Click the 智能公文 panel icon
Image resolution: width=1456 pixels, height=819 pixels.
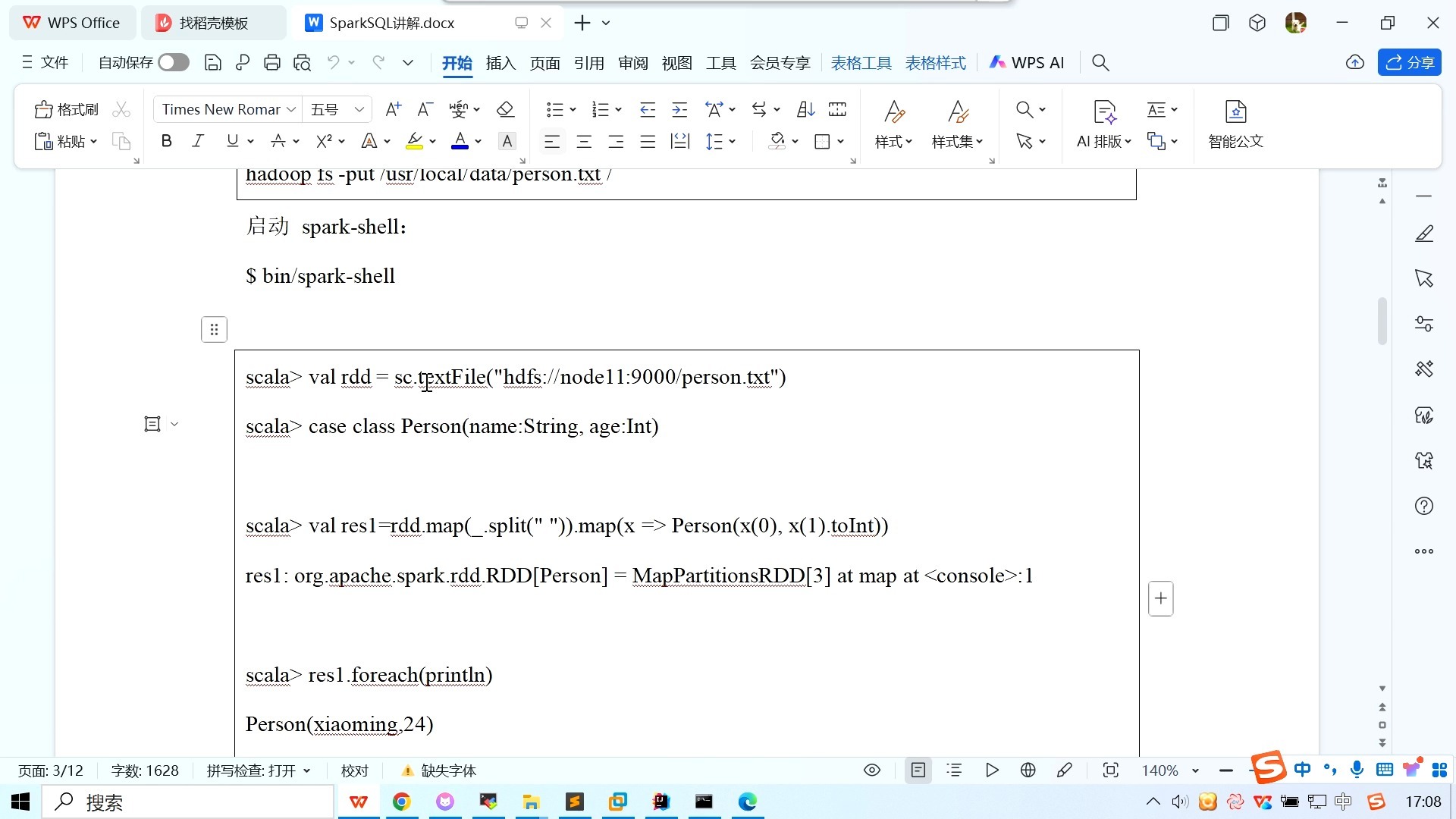pos(1235,125)
